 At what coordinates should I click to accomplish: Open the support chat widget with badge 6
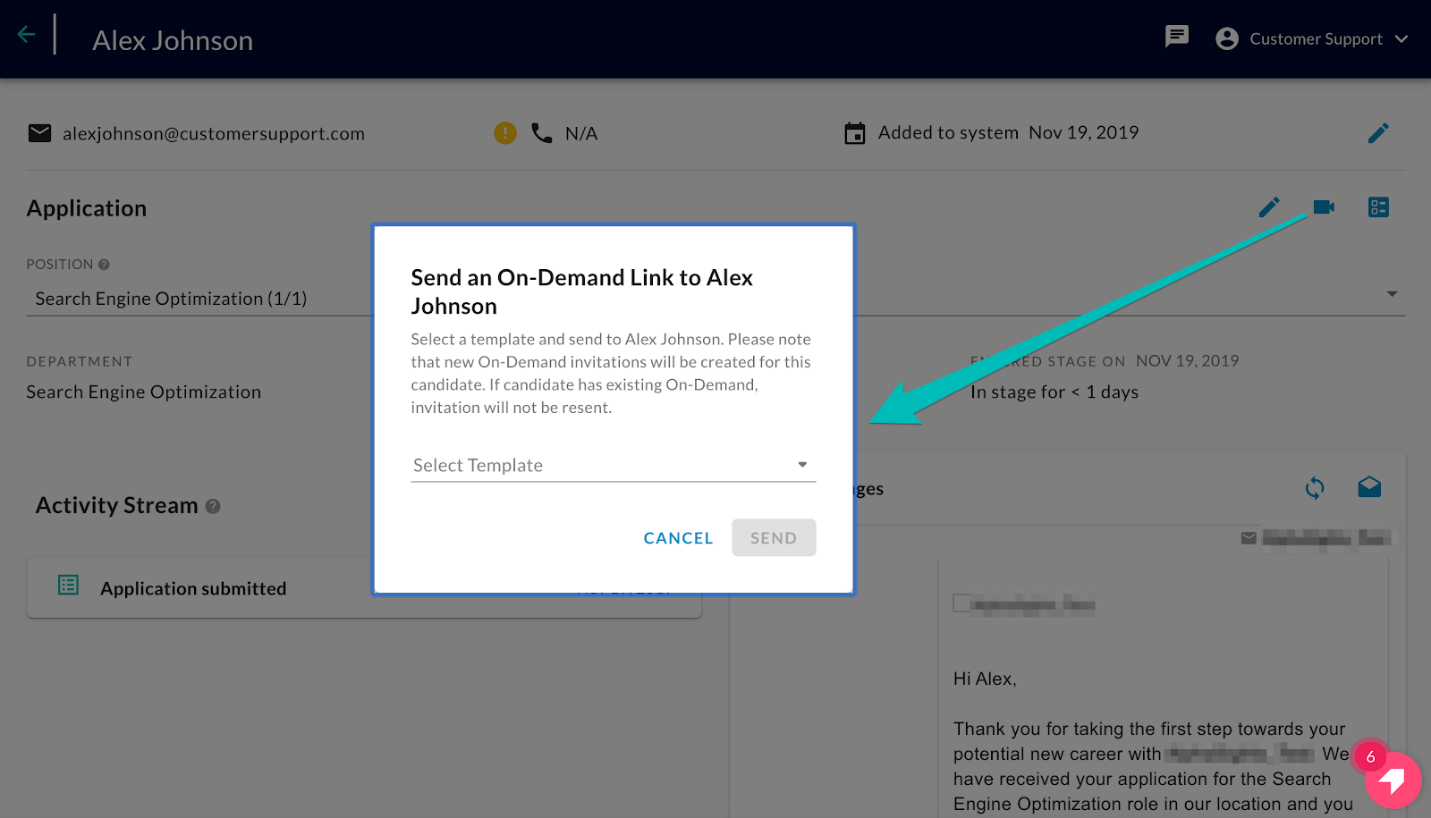(x=1393, y=780)
